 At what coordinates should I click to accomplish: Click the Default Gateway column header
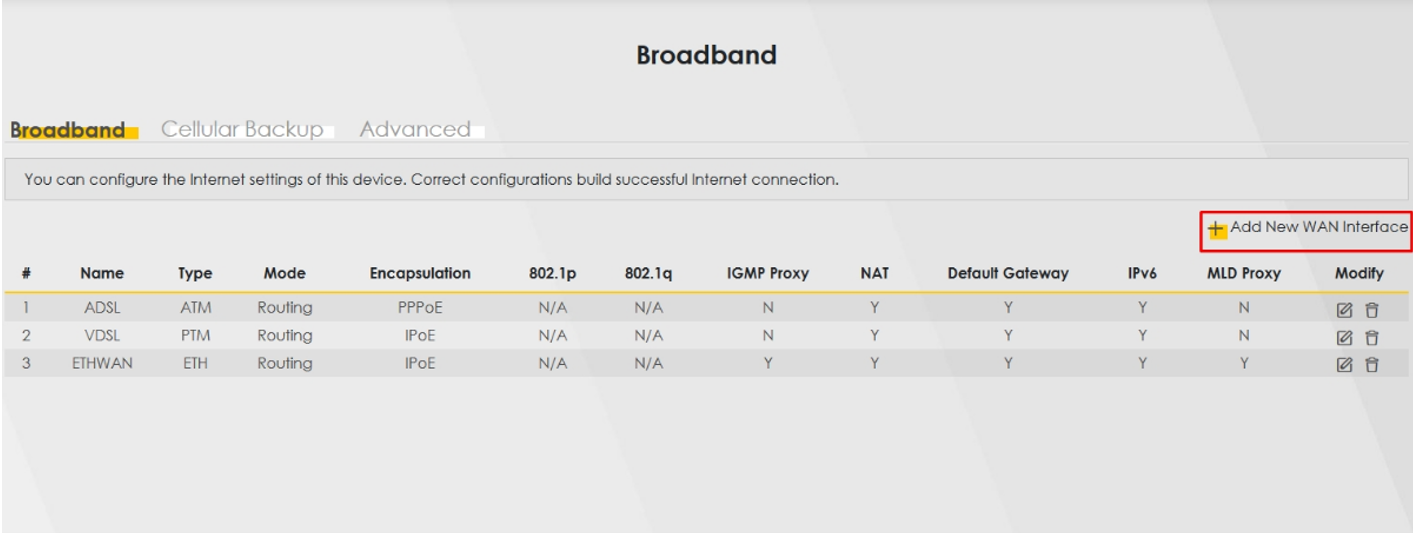1008,273
